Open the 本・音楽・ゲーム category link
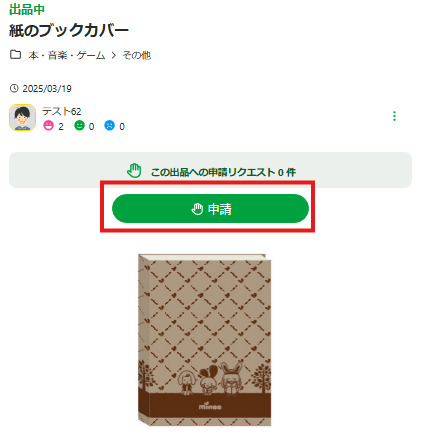Viewport: 423px width, 434px height. pos(67,55)
